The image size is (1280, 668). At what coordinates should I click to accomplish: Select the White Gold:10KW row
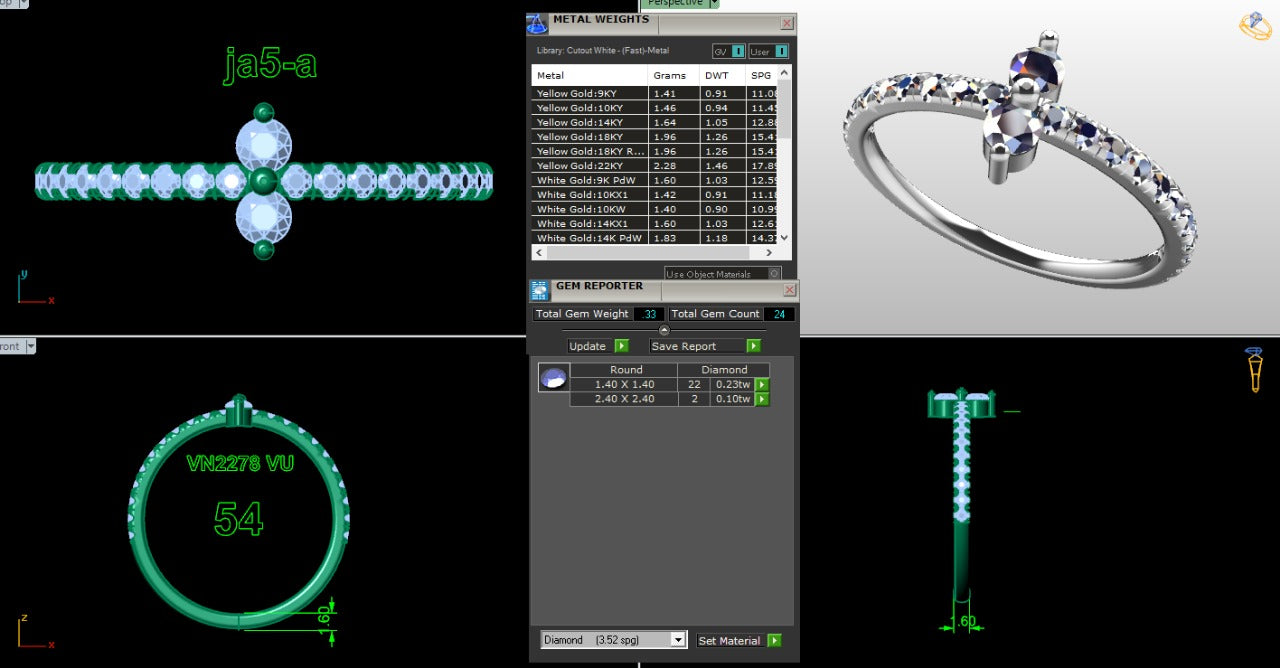click(655, 209)
